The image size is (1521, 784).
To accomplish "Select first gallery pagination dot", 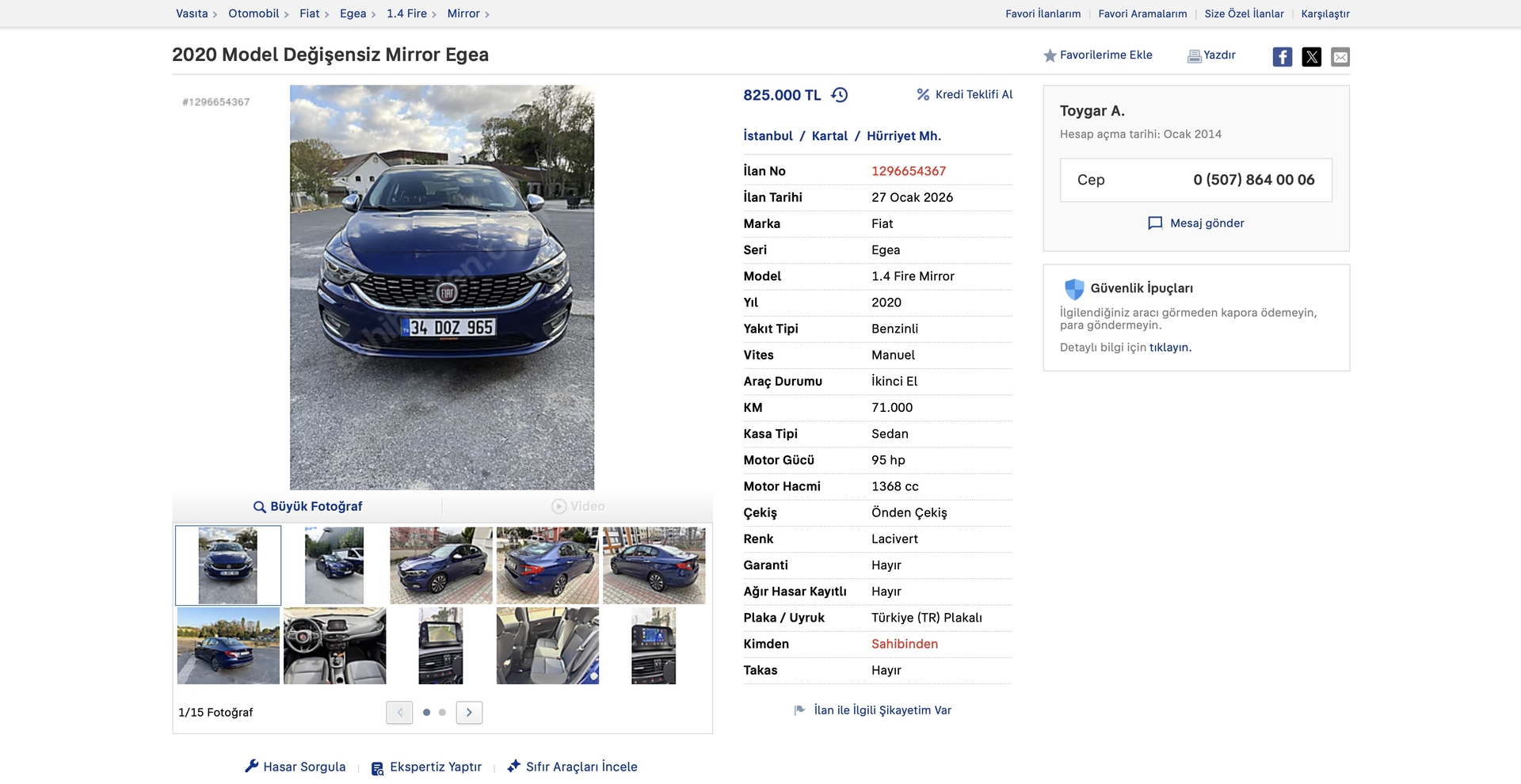I will 426,713.
